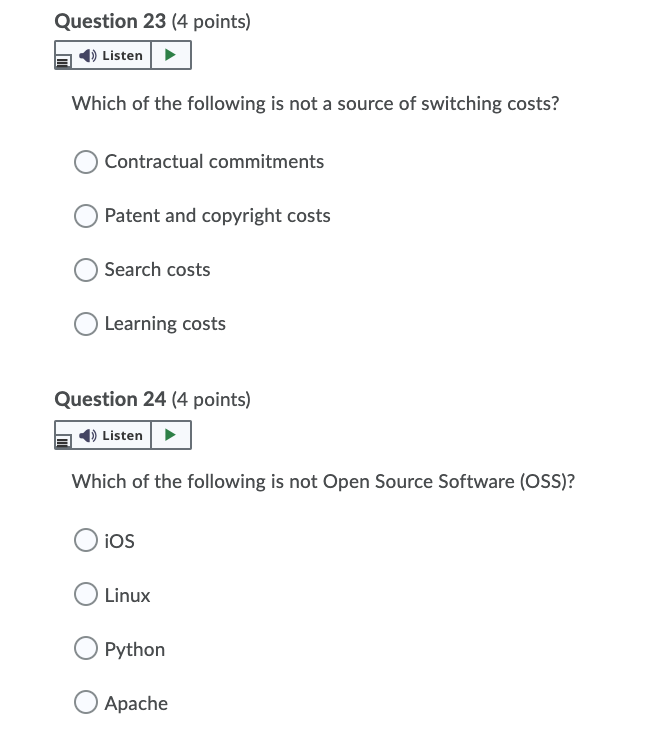Screen dimensions: 660x746
Task: Click the Question 23 heading
Action: pos(96,21)
